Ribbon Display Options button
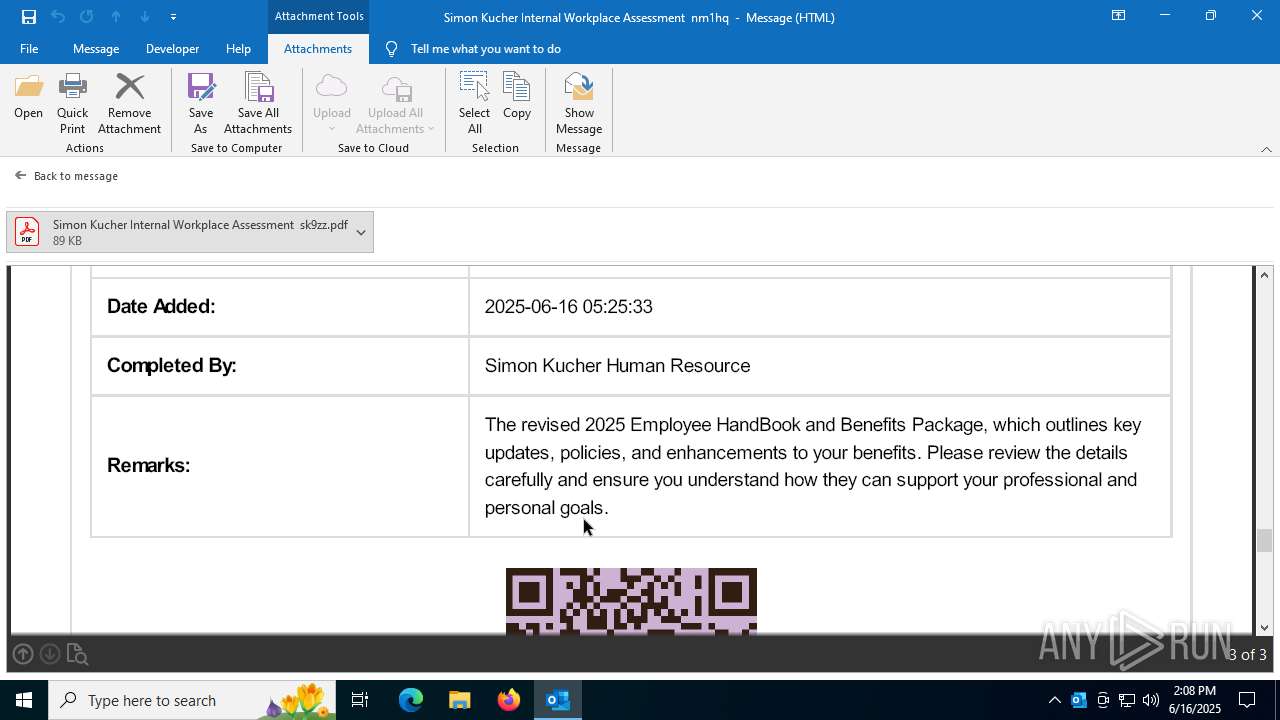 tap(1119, 16)
